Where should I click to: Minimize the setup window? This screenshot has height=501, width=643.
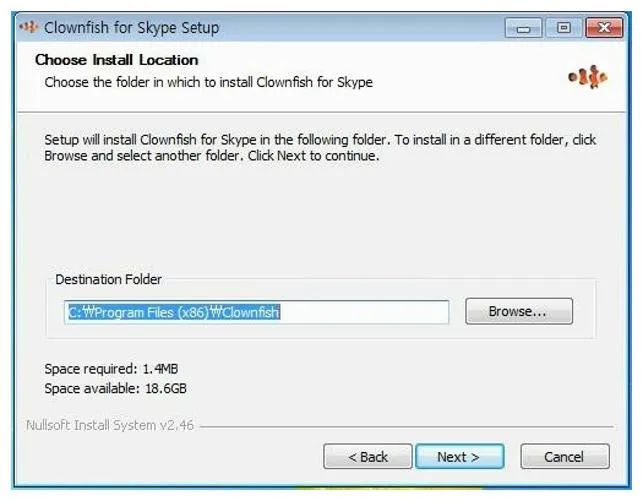[x=523, y=28]
